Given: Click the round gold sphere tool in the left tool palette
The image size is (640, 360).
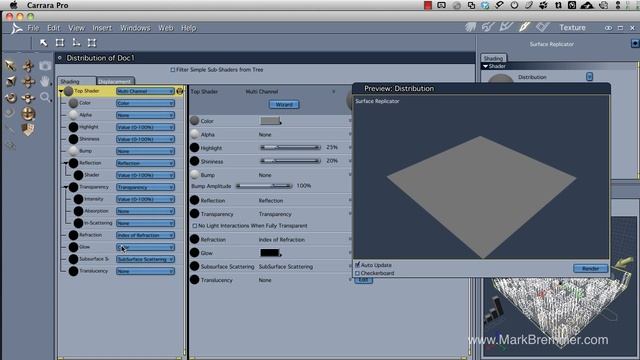Looking at the screenshot, I should (x=28, y=113).
